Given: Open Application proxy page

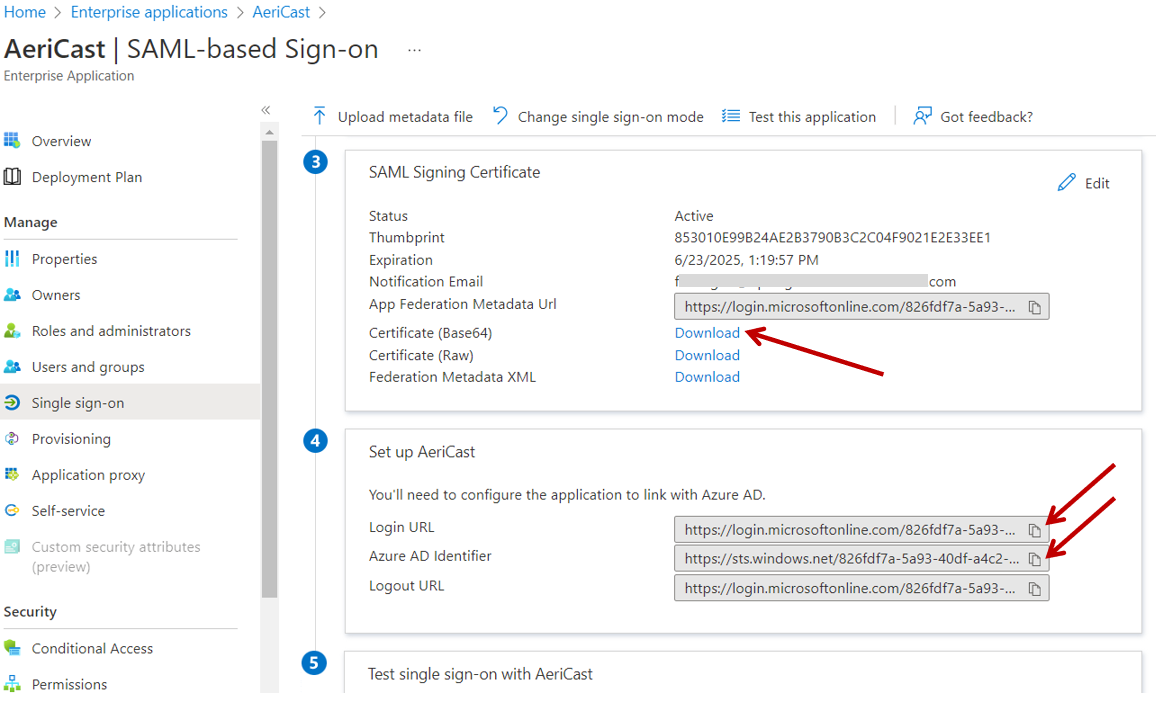Looking at the screenshot, I should click(88, 475).
